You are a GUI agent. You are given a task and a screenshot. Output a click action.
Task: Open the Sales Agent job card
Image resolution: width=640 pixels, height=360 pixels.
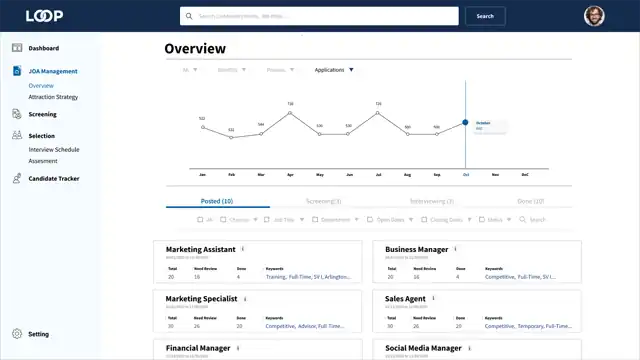point(477,311)
